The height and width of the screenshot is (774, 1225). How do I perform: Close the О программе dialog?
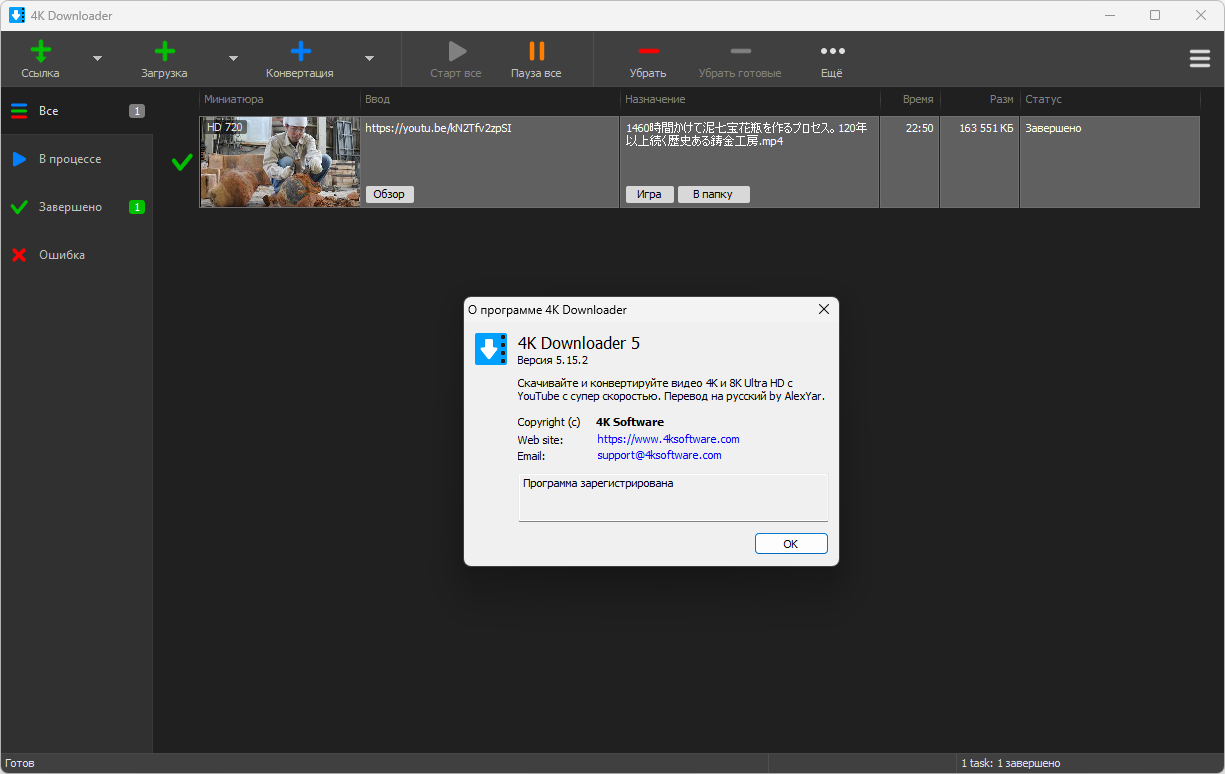tap(824, 309)
